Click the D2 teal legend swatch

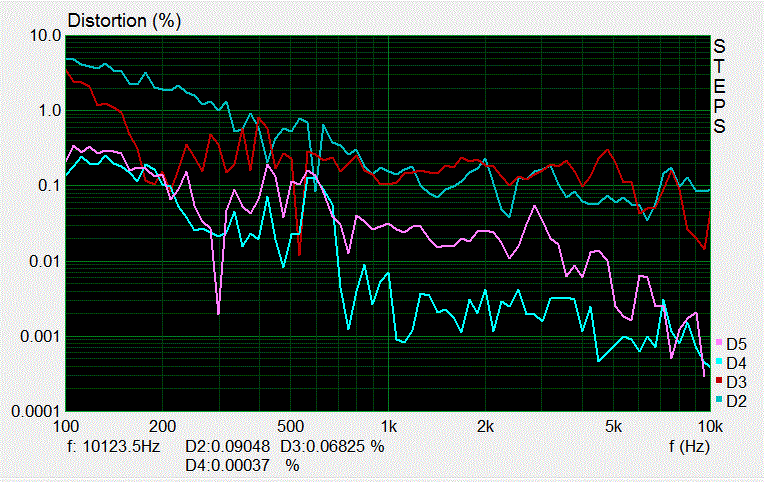tap(719, 399)
